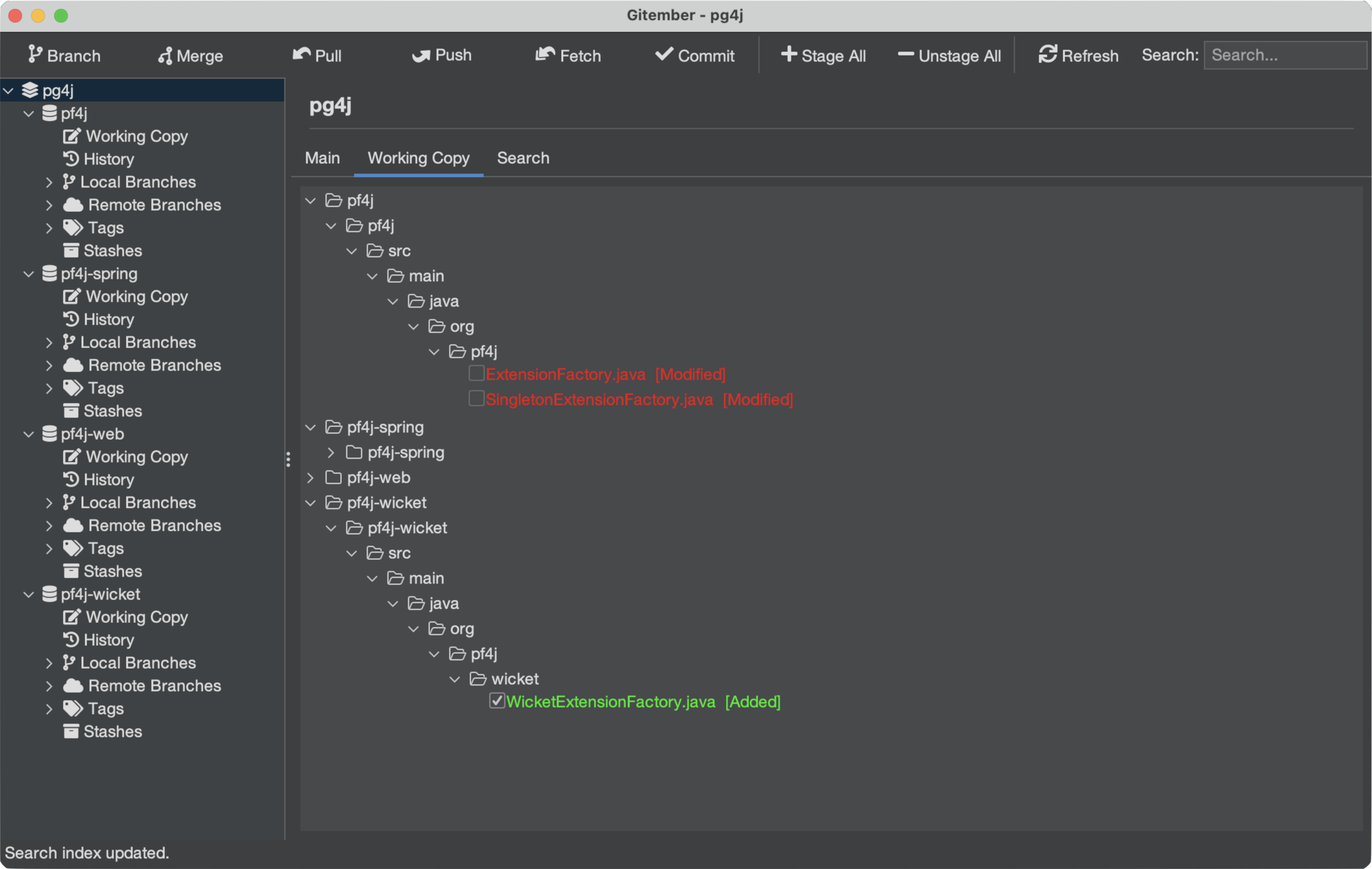Image resolution: width=1372 pixels, height=869 pixels.
Task: Collapse the org folder under pf4j-wicket
Action: (413, 629)
